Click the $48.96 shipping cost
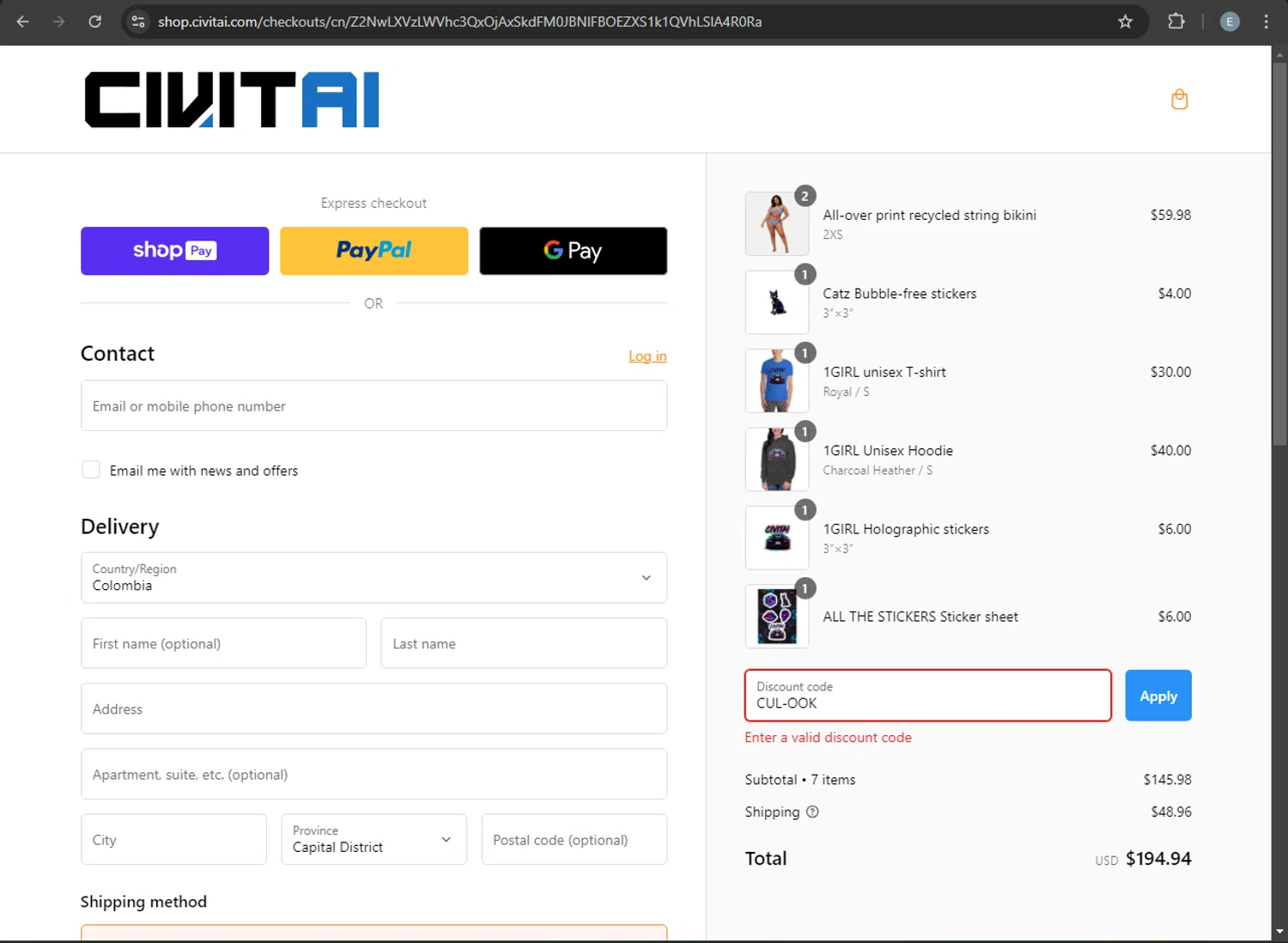 point(1171,812)
